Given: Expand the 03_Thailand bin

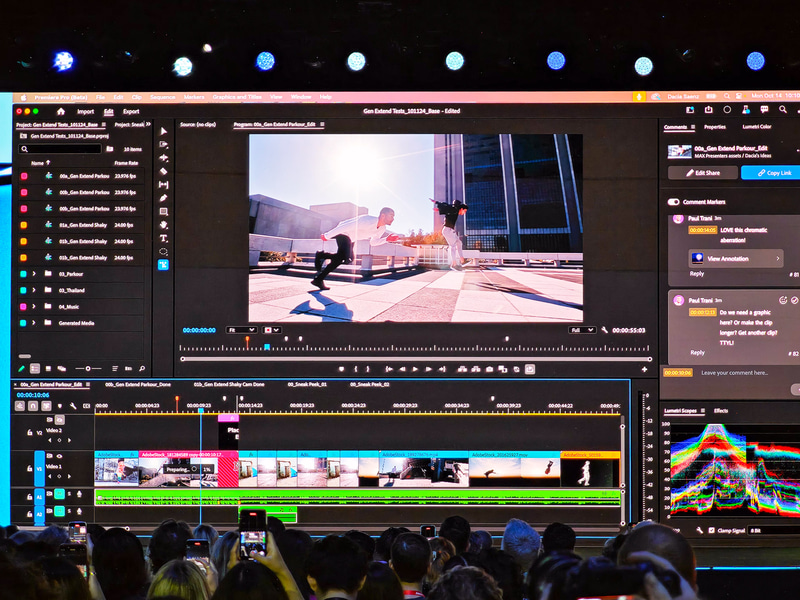Looking at the screenshot, I should tap(34, 290).
